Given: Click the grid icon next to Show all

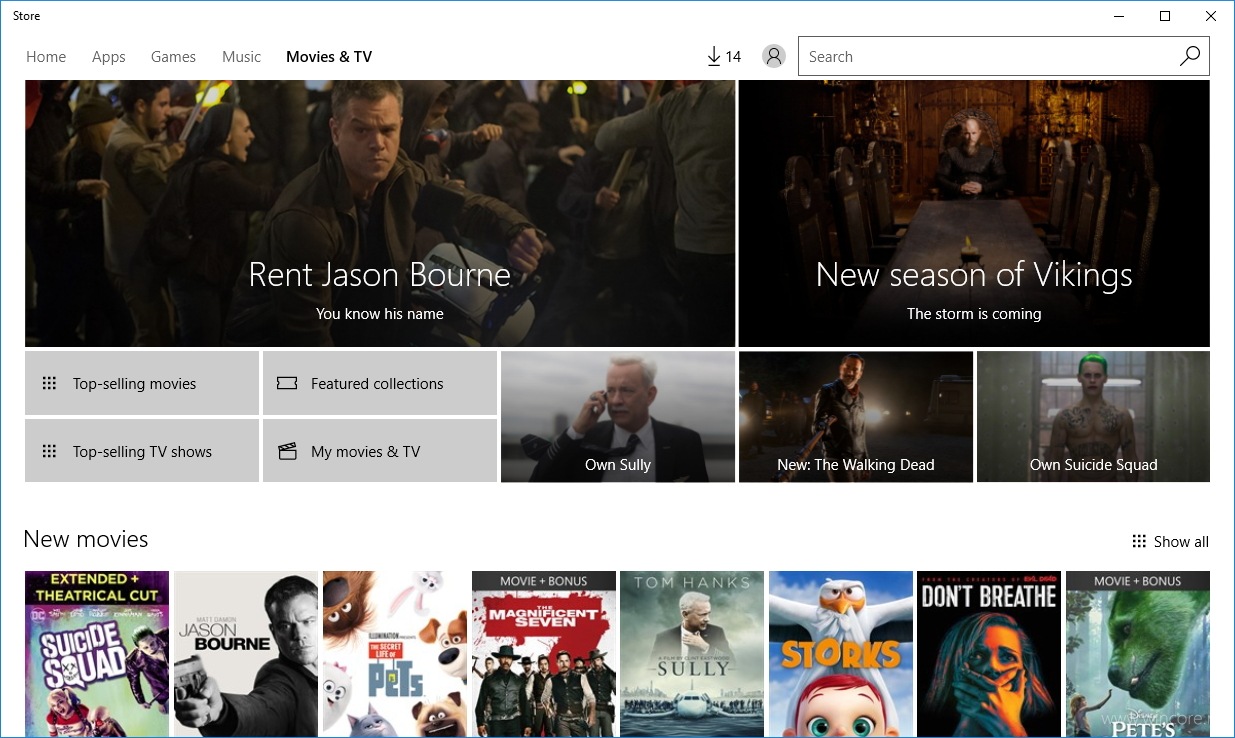Looking at the screenshot, I should (x=1139, y=541).
